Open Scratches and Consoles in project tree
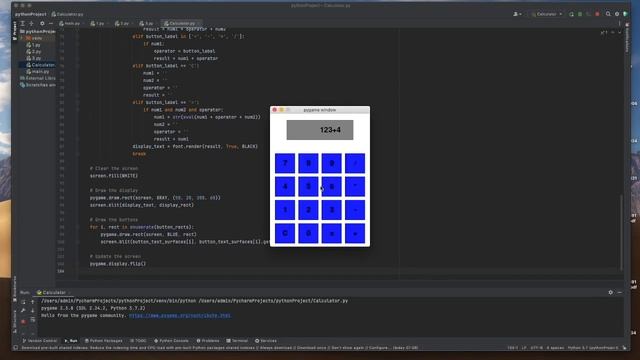 tap(38, 85)
